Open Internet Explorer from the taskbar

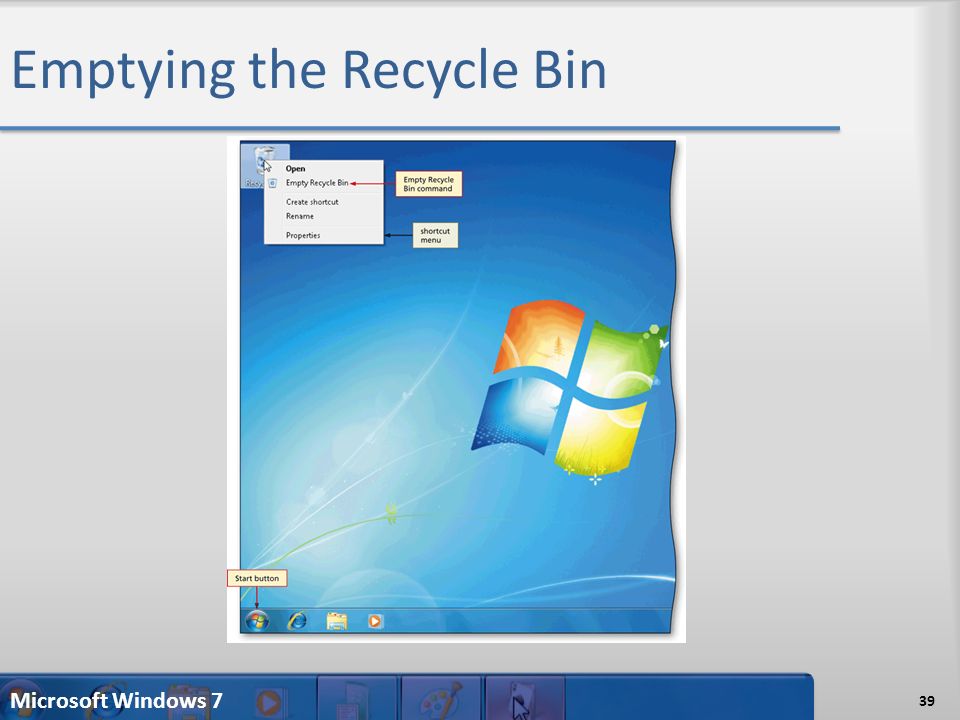pyautogui.click(x=297, y=621)
